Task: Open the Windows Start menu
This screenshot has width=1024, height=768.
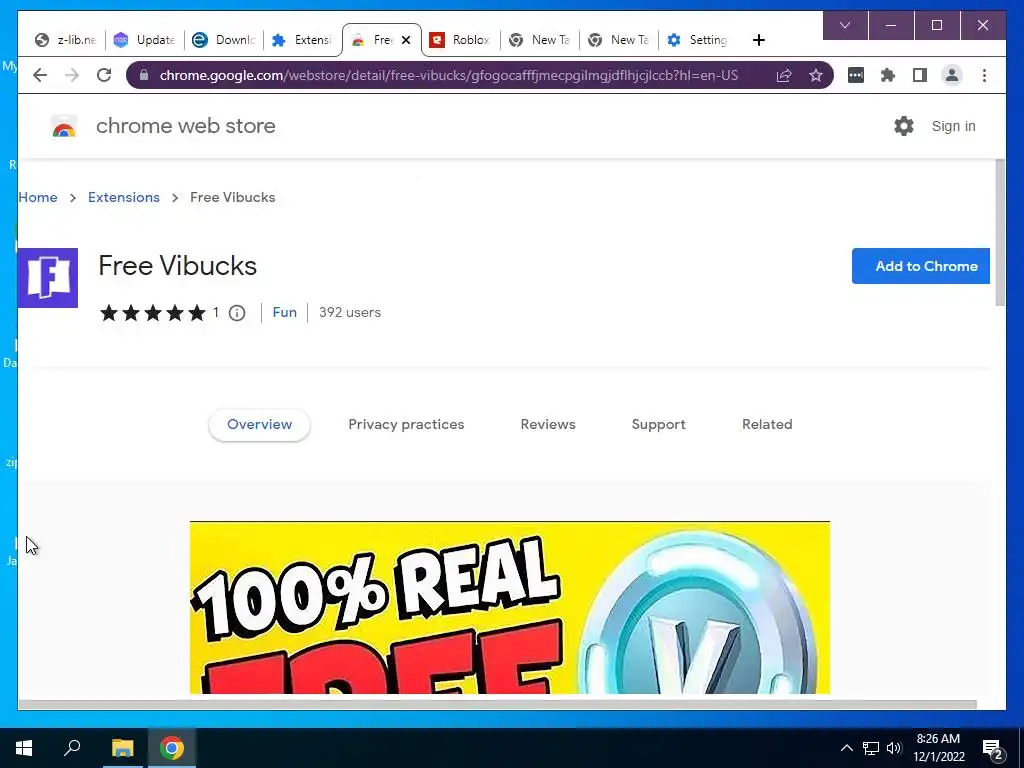Action: 24,748
